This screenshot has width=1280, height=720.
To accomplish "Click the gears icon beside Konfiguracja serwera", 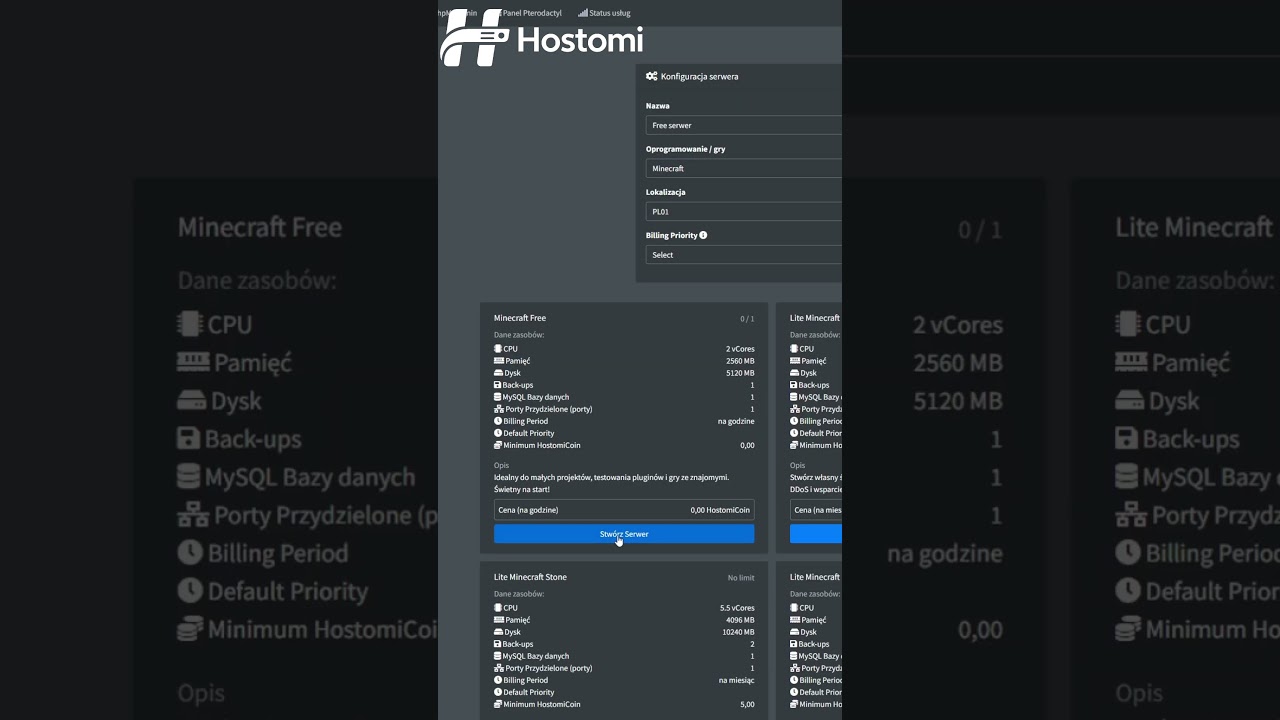I will tap(652, 76).
